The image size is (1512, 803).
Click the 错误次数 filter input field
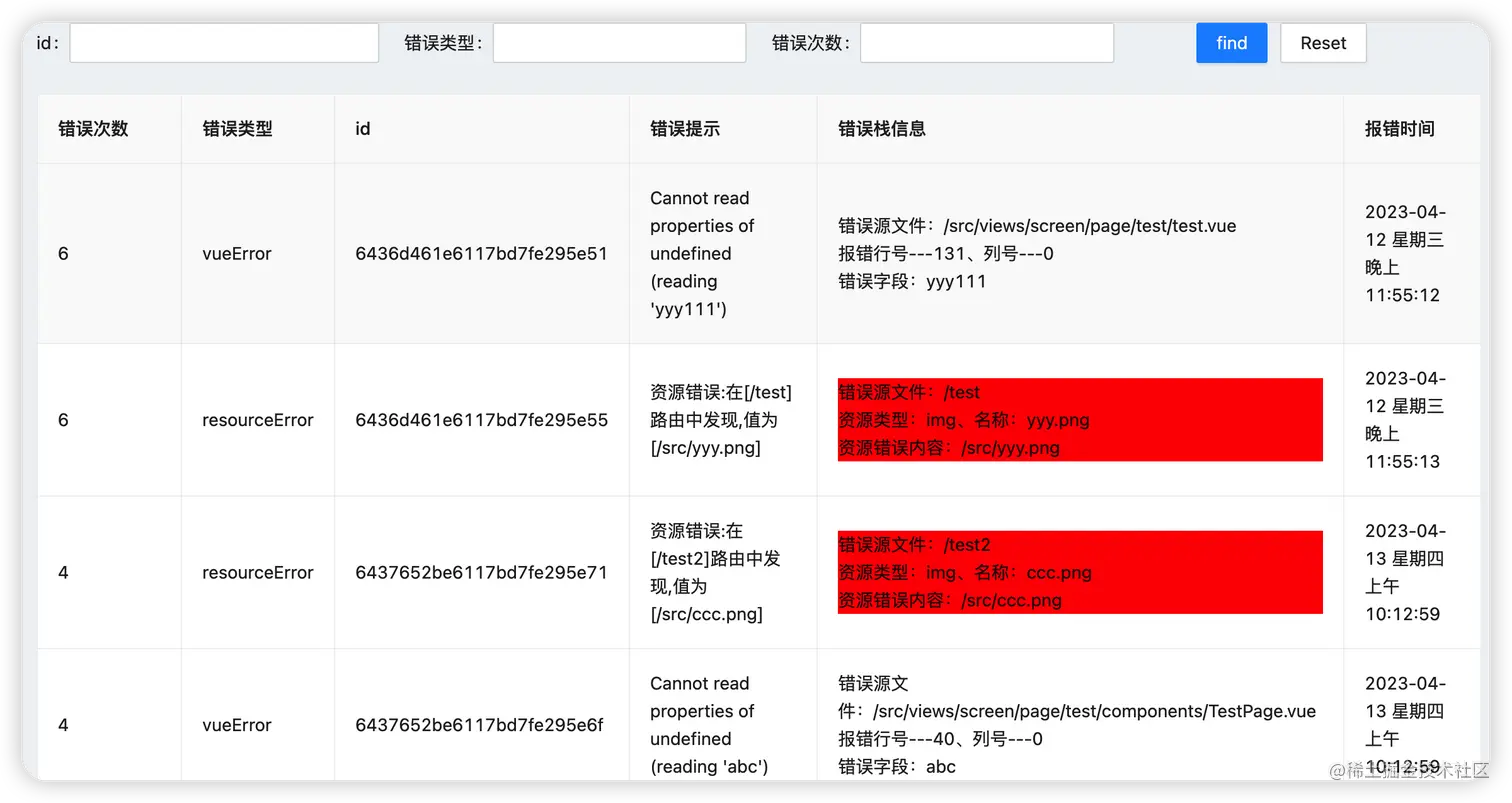point(987,43)
